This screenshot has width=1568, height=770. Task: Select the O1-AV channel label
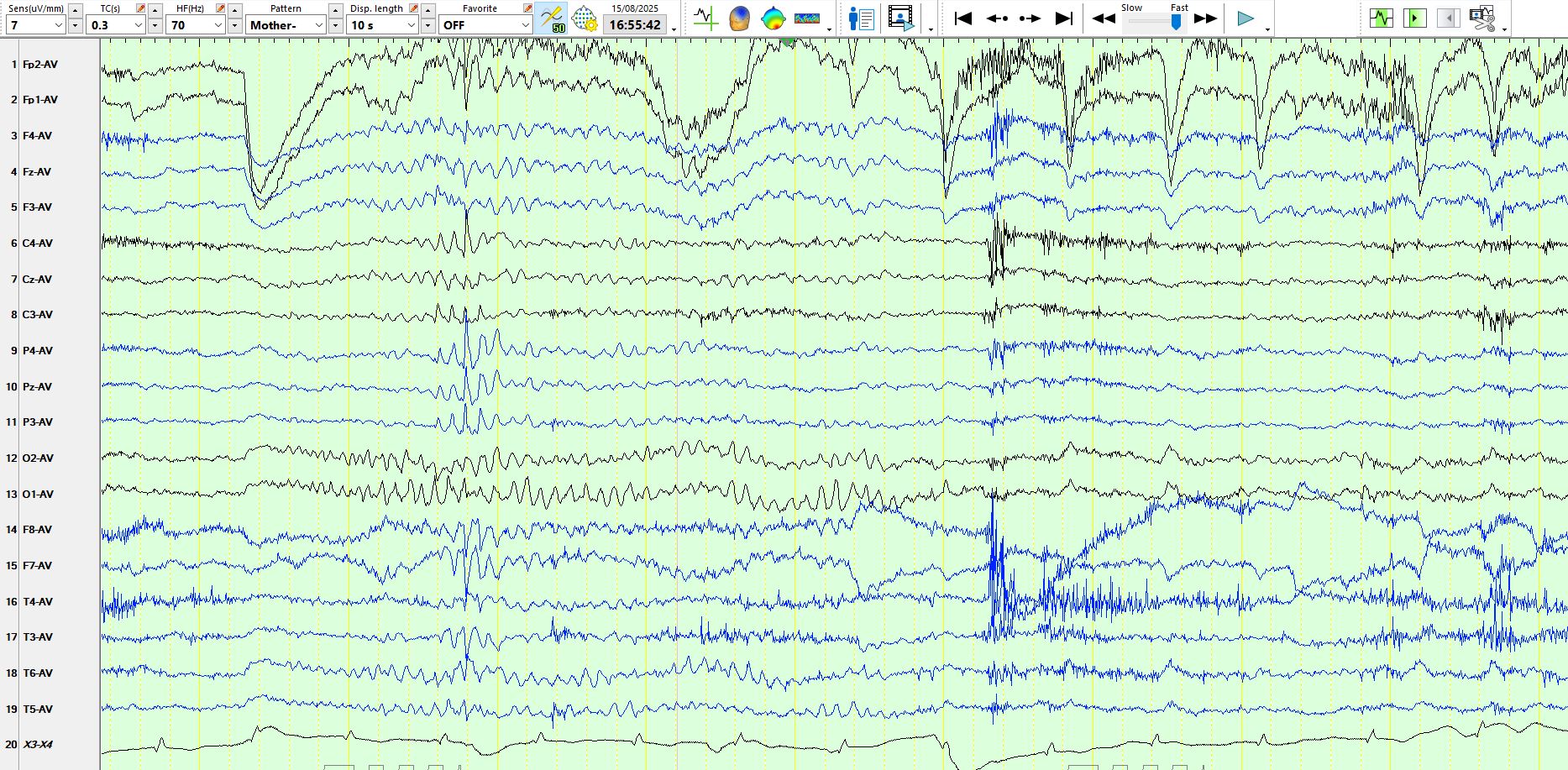click(x=38, y=494)
